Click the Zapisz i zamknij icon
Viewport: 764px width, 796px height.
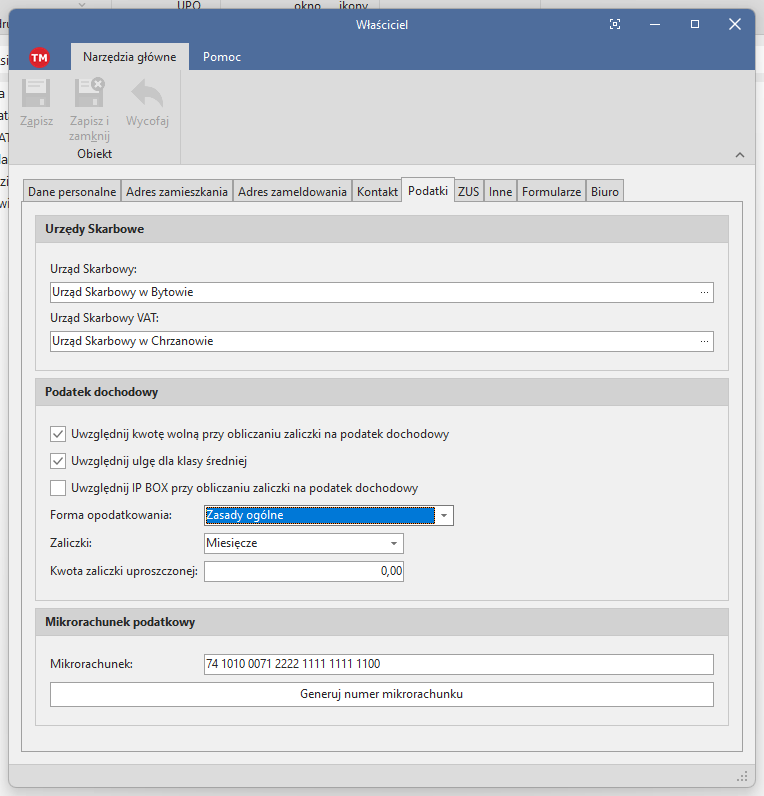pos(89,95)
